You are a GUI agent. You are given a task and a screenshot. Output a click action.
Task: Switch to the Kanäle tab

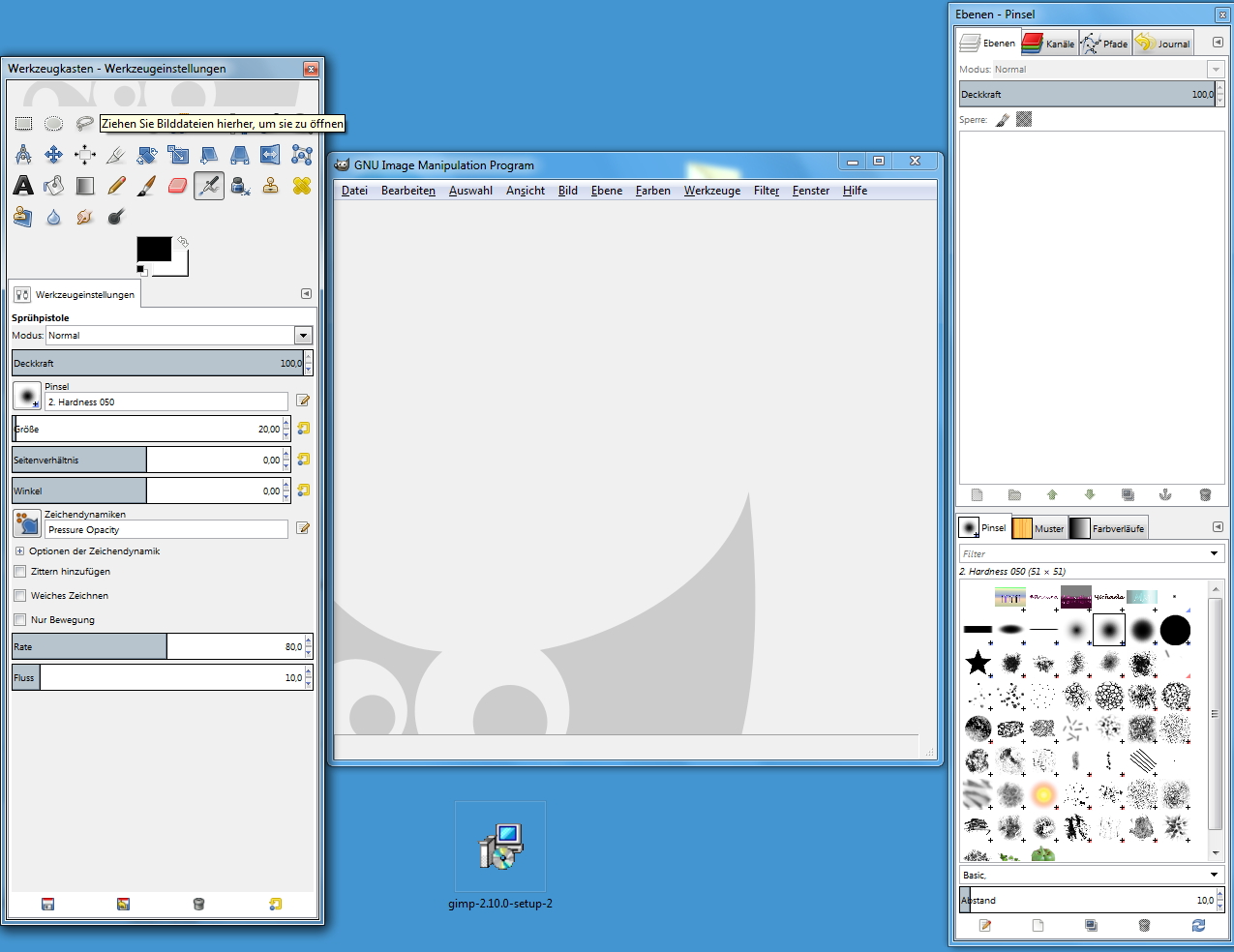pyautogui.click(x=1049, y=44)
